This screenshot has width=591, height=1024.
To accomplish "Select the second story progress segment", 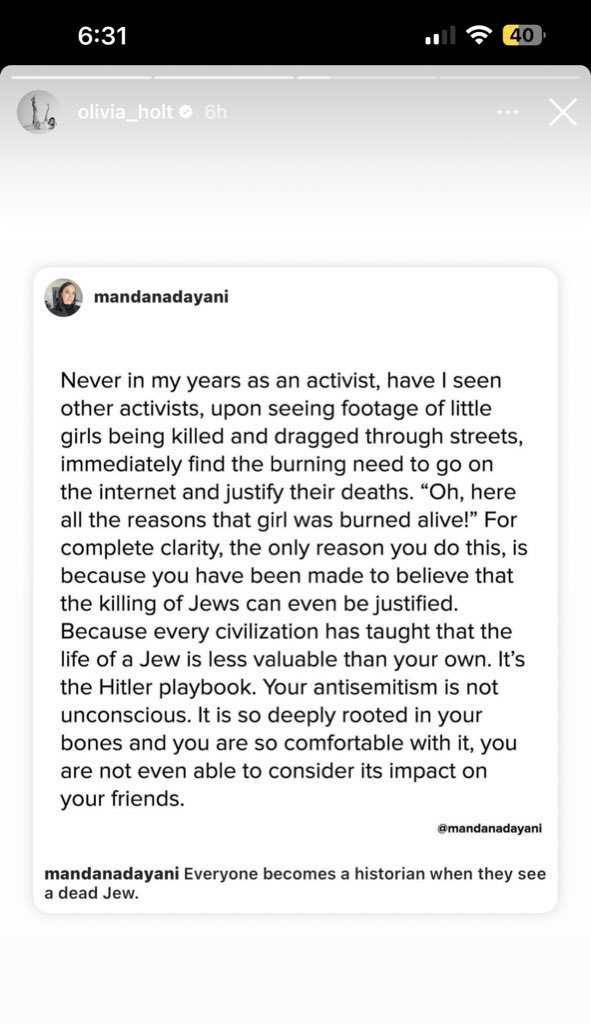I will [224, 77].
